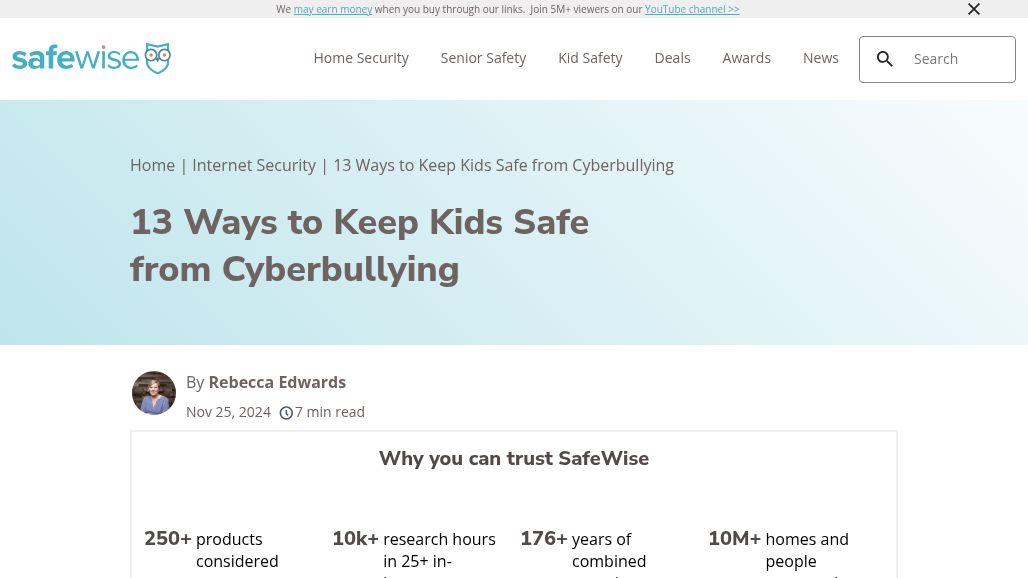Click the magnifying glass search icon
Image resolution: width=1028 pixels, height=578 pixels.
[x=885, y=59]
